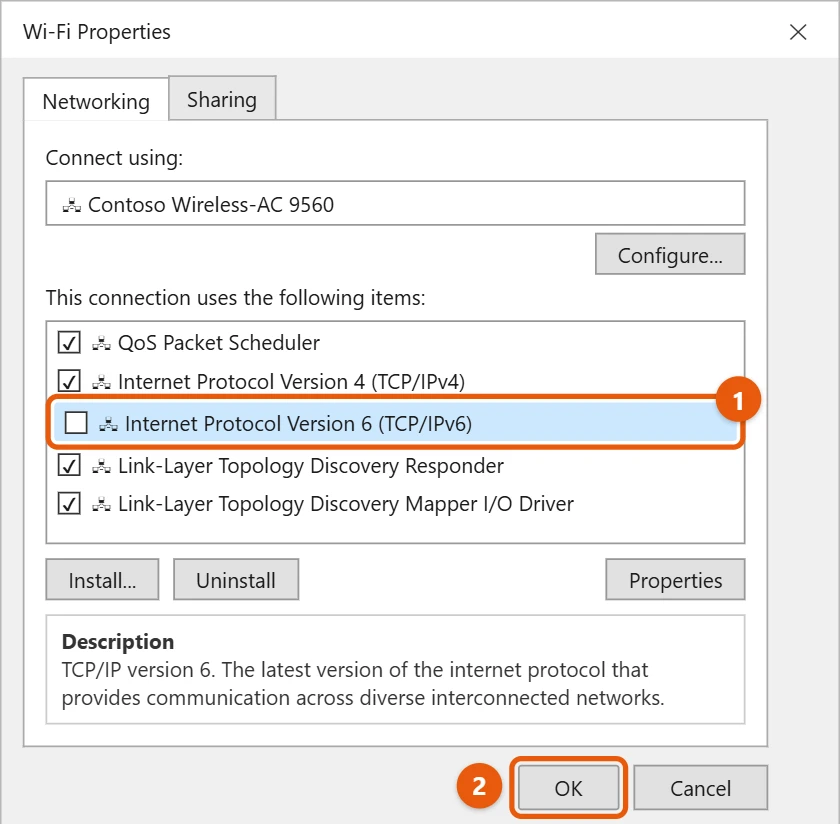
Task: Open the Sharing tab
Action: 222,99
